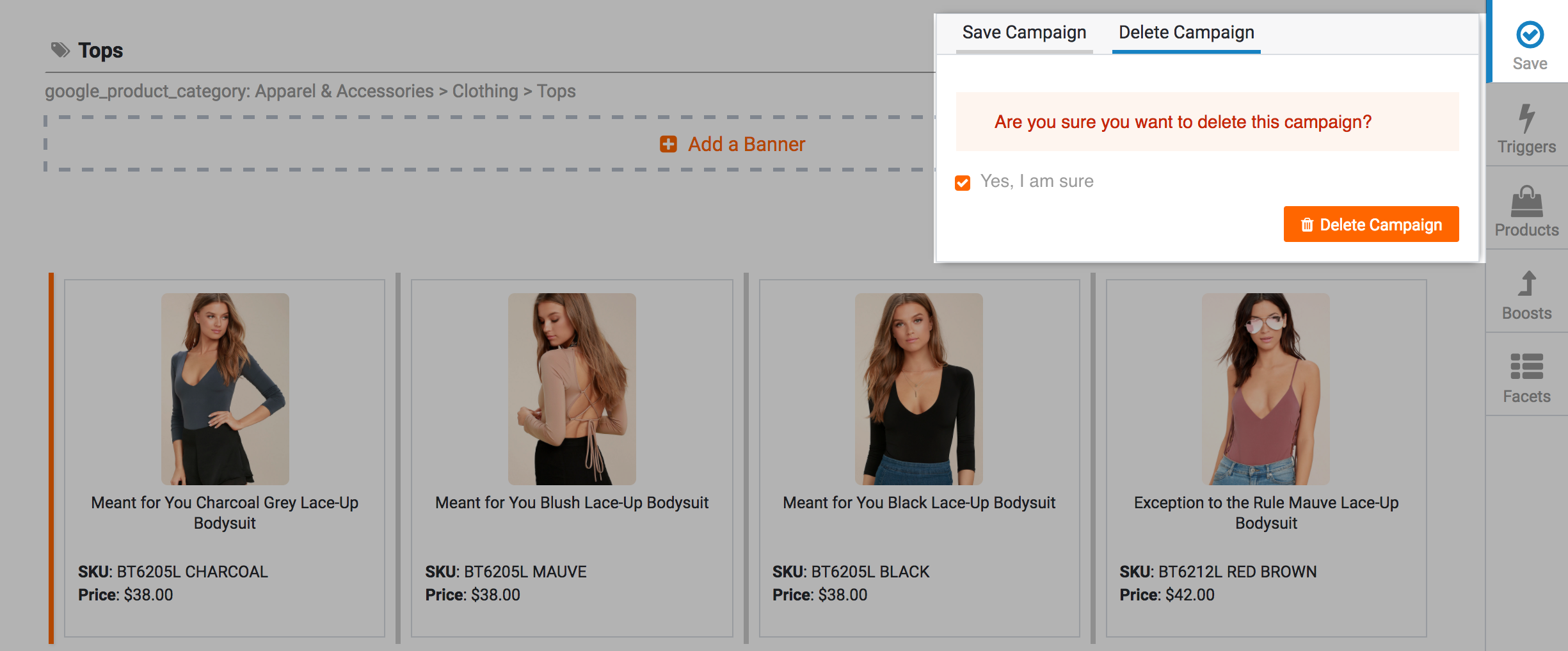Open the Boosts arrow panel
The image size is (1568, 651).
1526,284
